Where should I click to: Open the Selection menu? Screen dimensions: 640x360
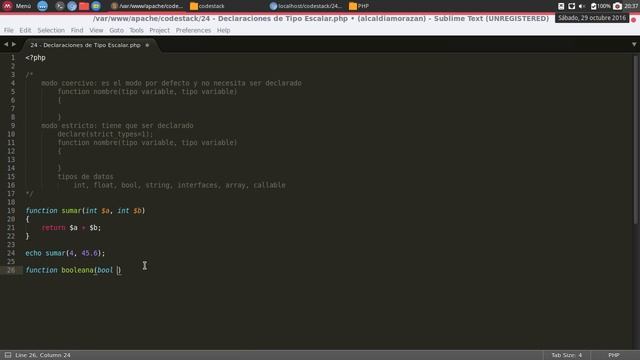coord(51,30)
